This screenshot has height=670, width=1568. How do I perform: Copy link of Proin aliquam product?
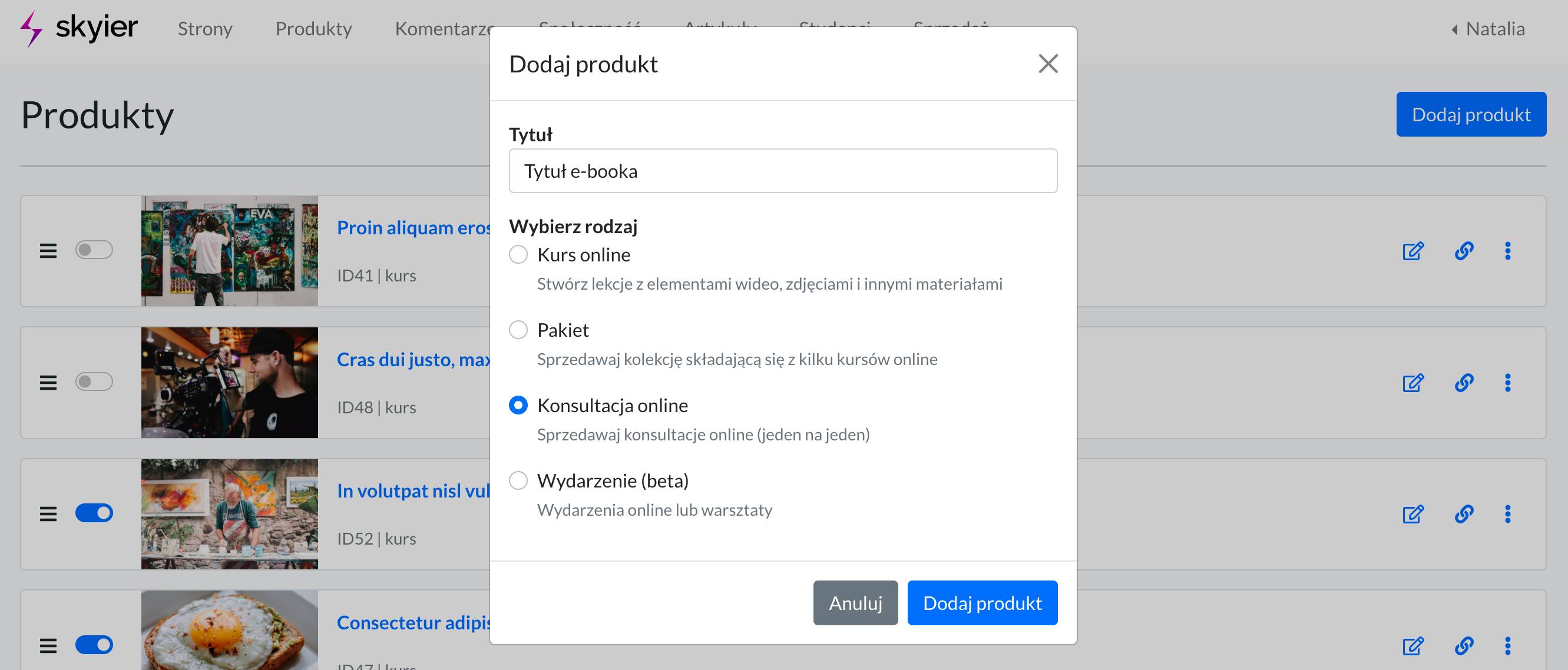point(1463,251)
